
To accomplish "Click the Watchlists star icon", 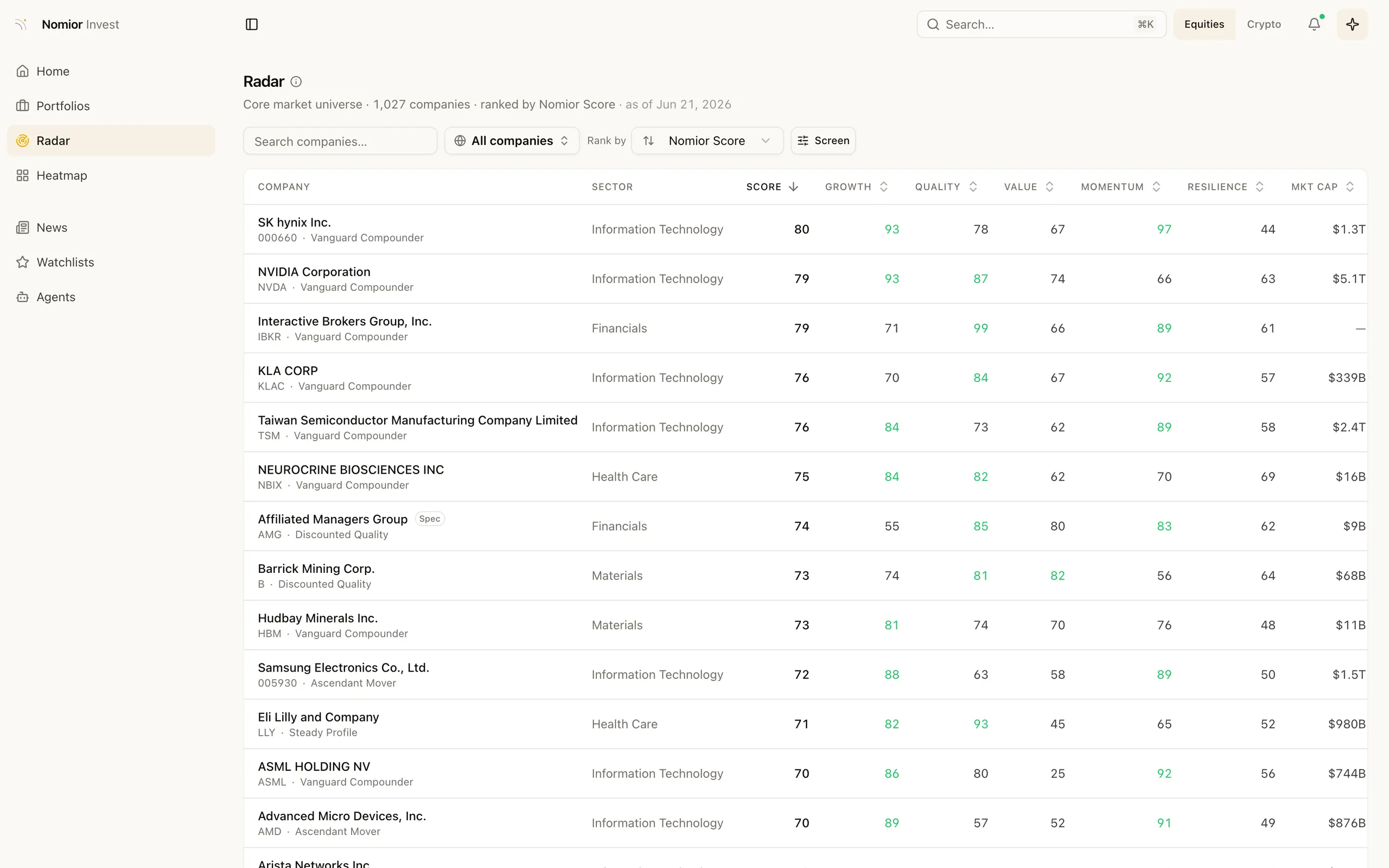I will [22, 263].
